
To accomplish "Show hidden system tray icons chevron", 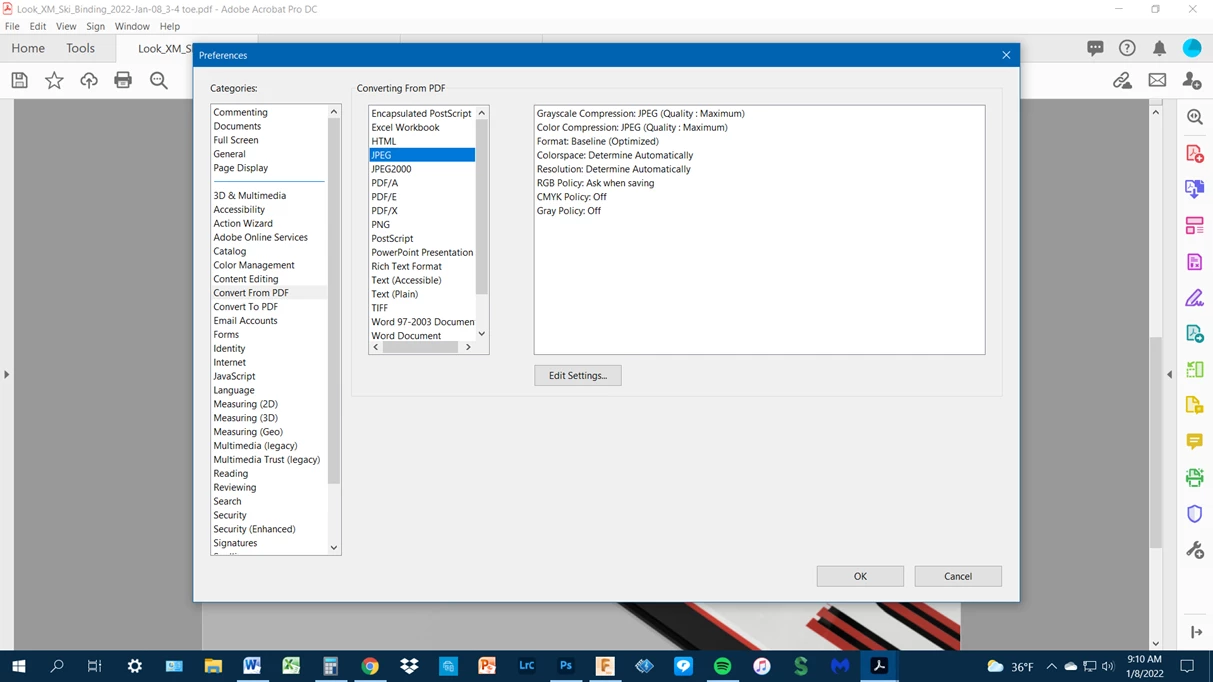I will click(1051, 666).
